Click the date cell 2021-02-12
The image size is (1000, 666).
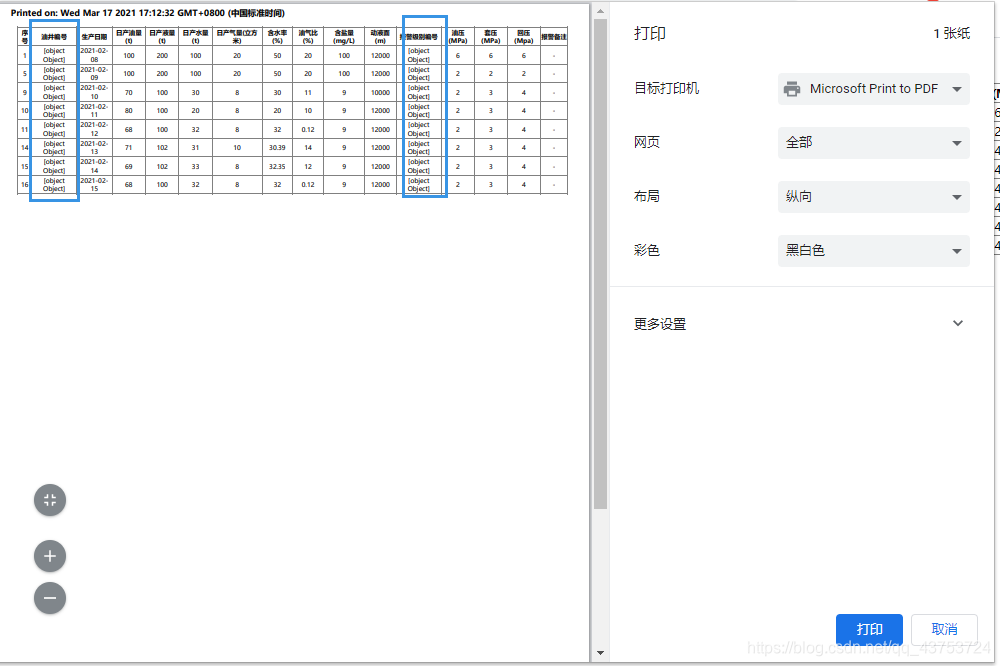pos(94,130)
